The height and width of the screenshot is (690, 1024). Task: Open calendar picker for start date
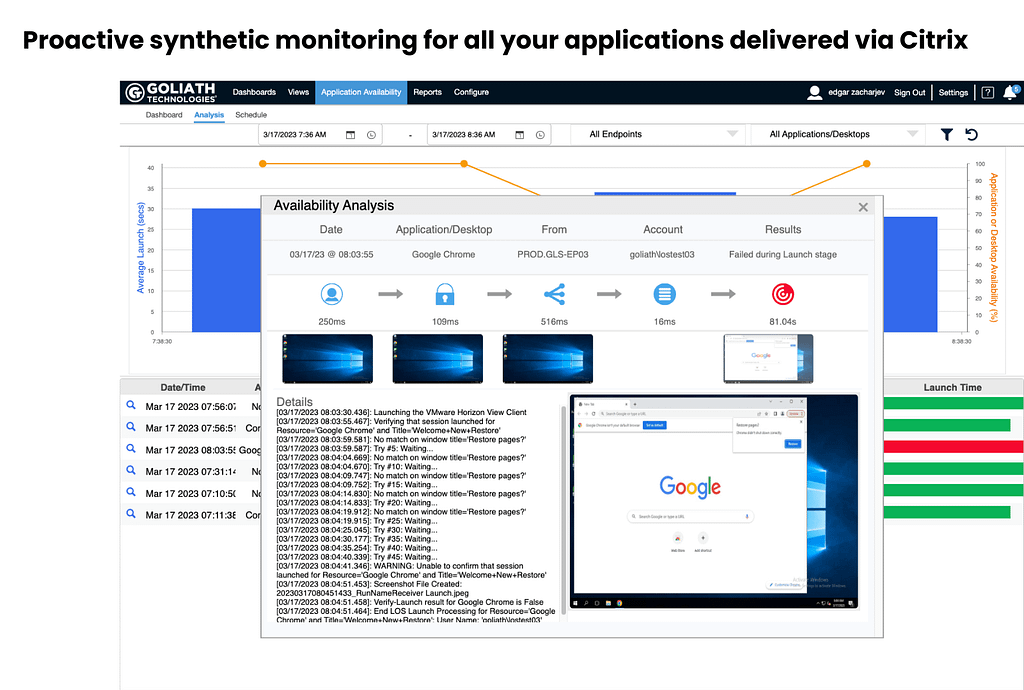point(350,134)
